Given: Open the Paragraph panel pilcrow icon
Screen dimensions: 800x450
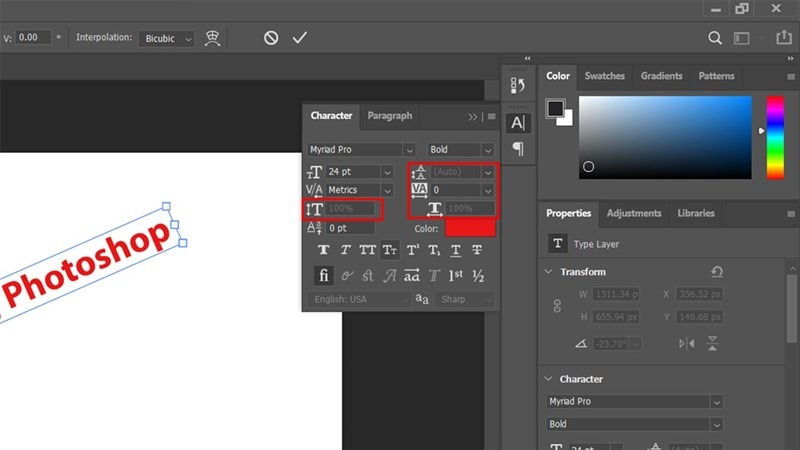Looking at the screenshot, I should click(518, 149).
